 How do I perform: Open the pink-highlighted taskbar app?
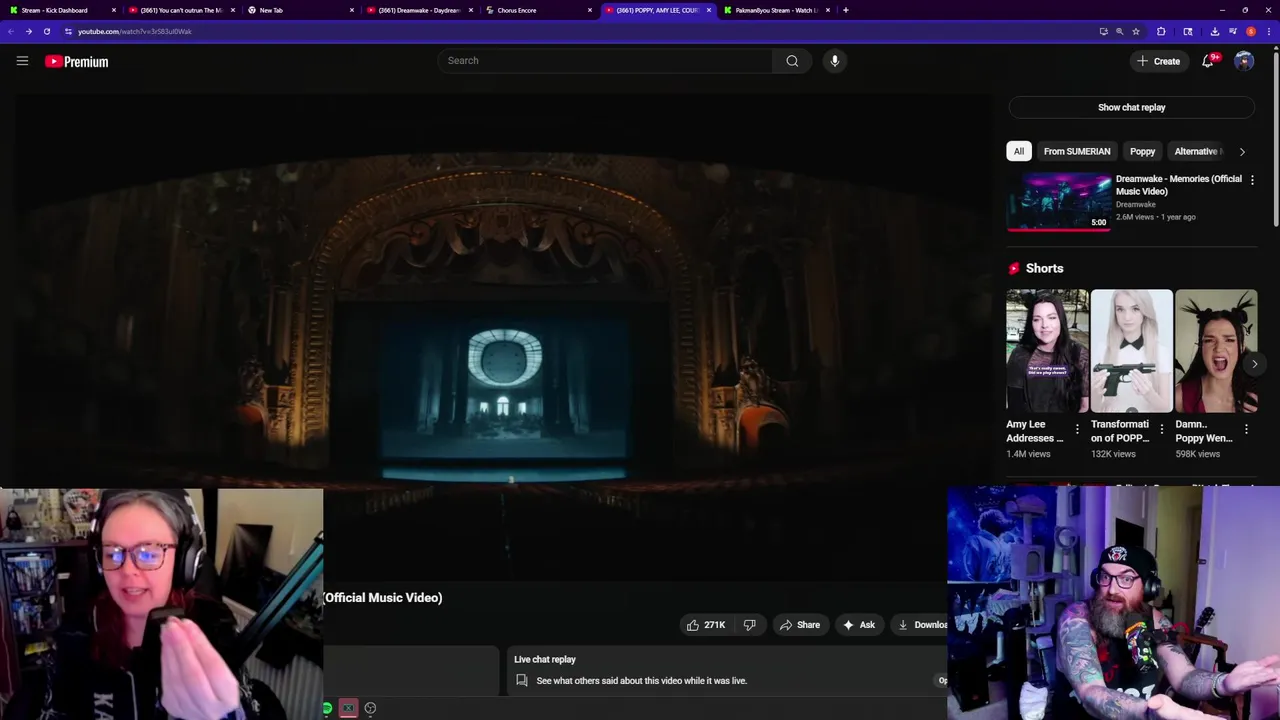click(348, 708)
